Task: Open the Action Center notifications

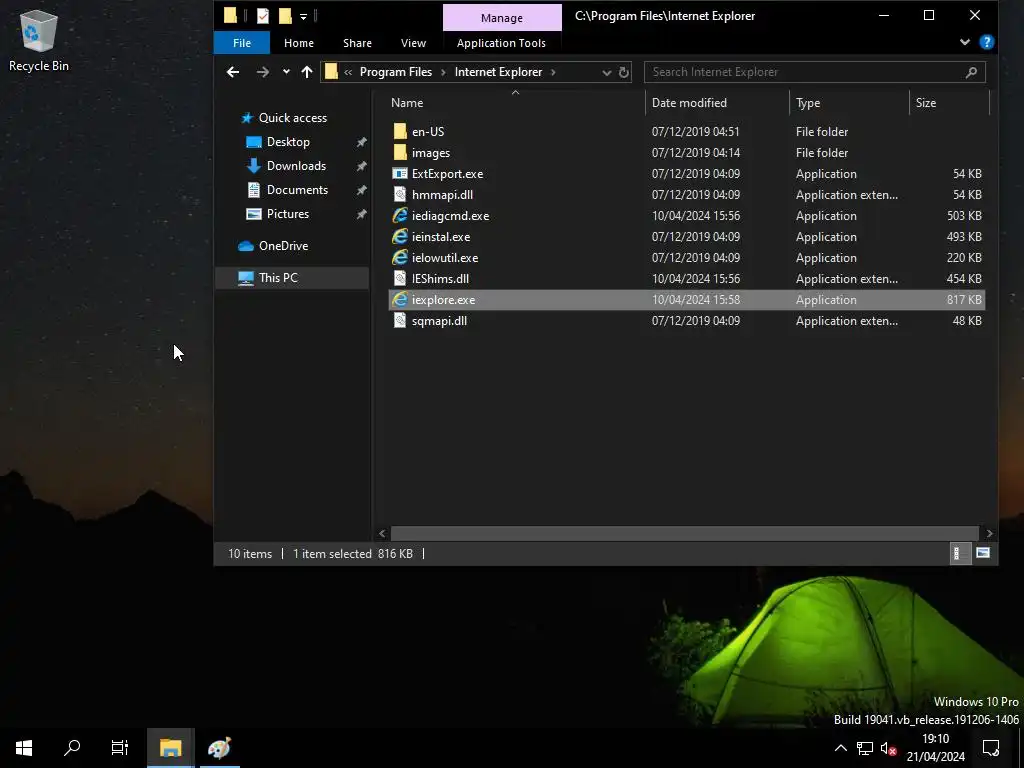Action: point(991,748)
